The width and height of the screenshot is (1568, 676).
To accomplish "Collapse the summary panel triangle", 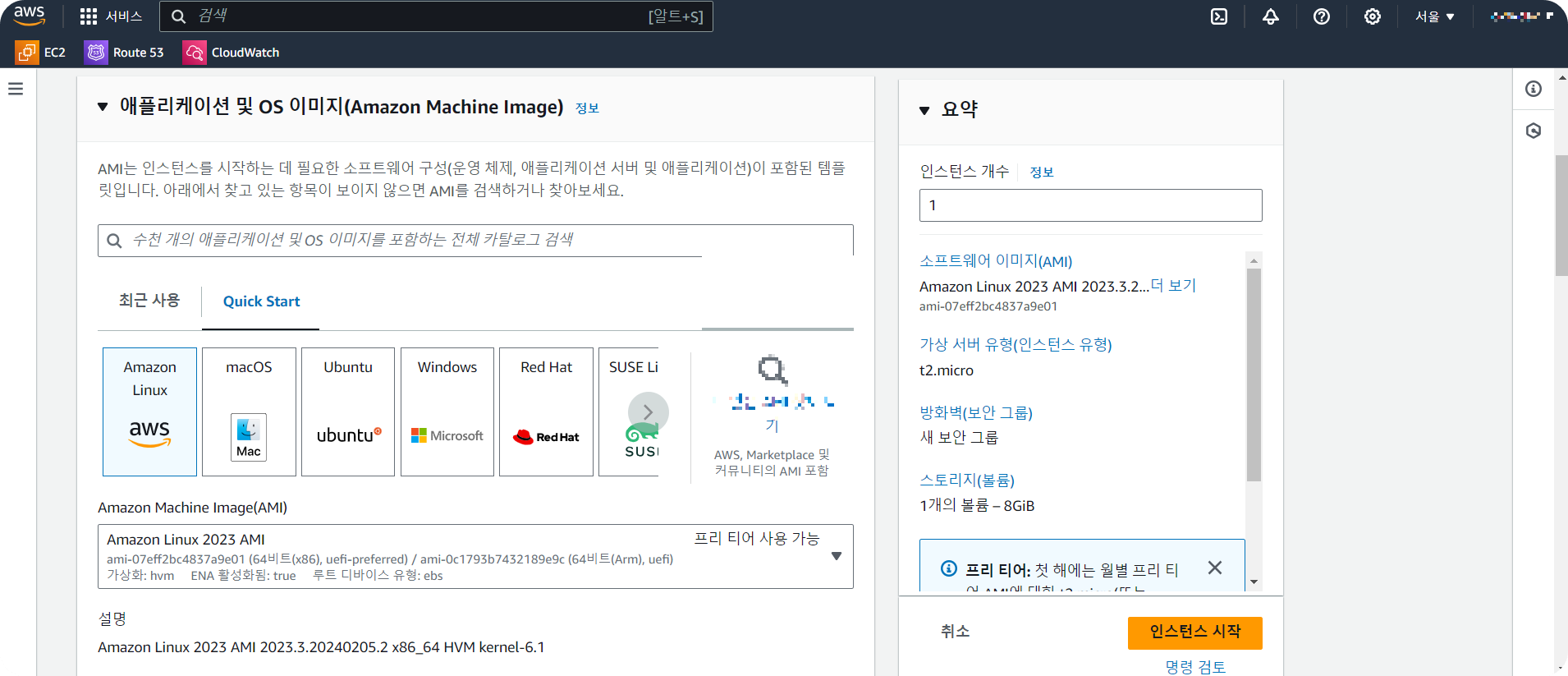I will (924, 110).
